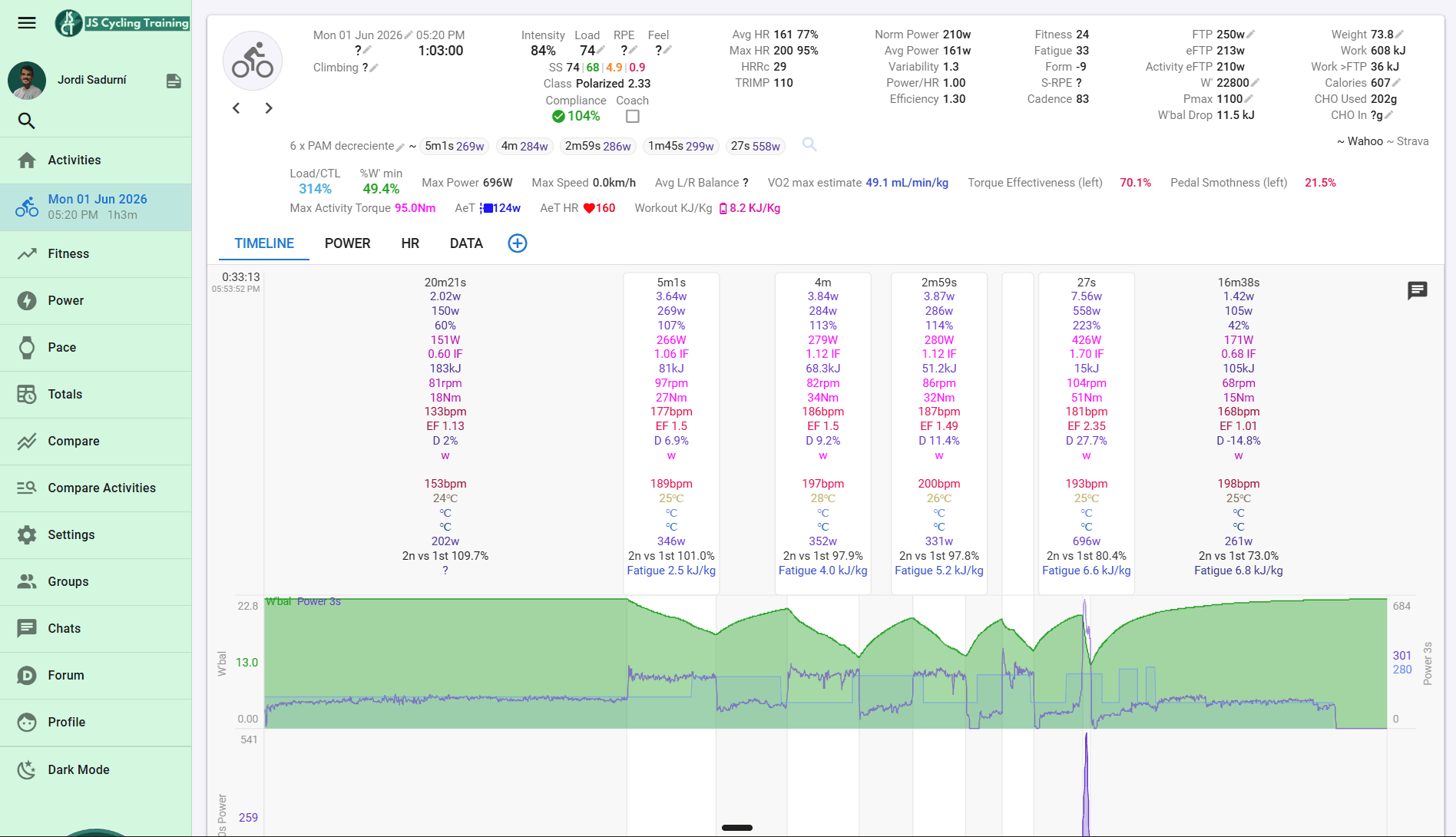Click the search magnifier in the sidebar

point(26,121)
